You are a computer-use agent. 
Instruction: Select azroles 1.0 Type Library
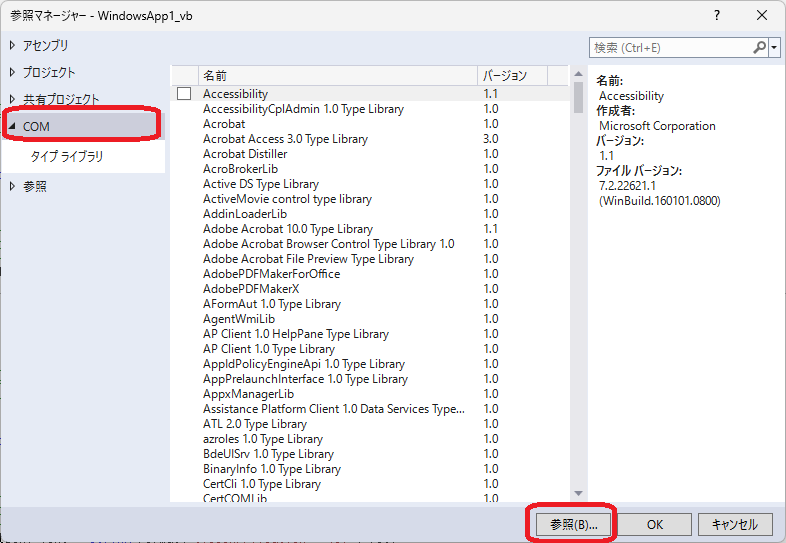point(263,439)
